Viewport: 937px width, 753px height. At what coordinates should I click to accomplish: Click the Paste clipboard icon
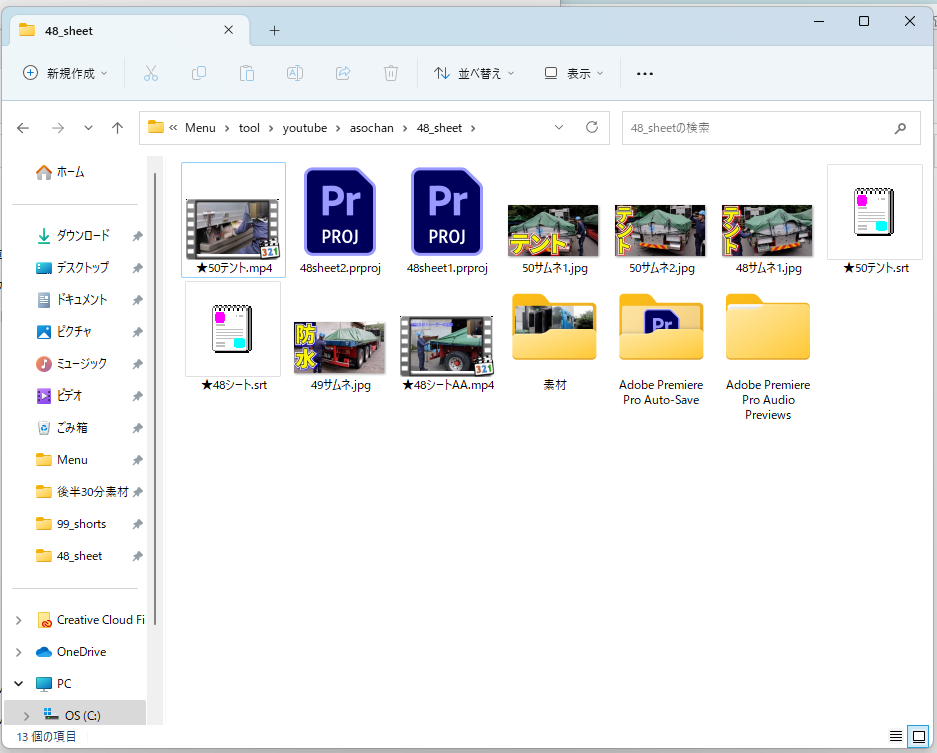(247, 74)
